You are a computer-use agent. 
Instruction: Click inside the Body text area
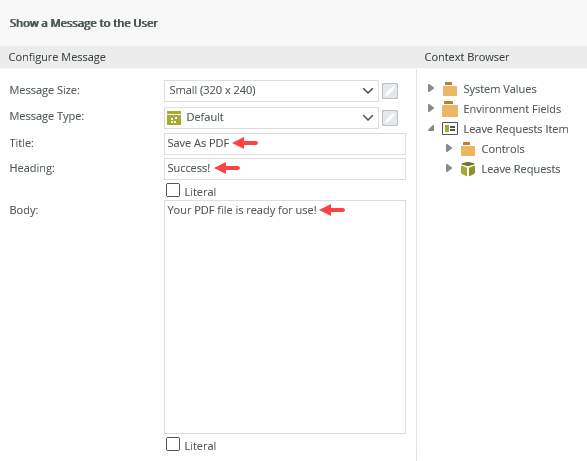coord(285,317)
